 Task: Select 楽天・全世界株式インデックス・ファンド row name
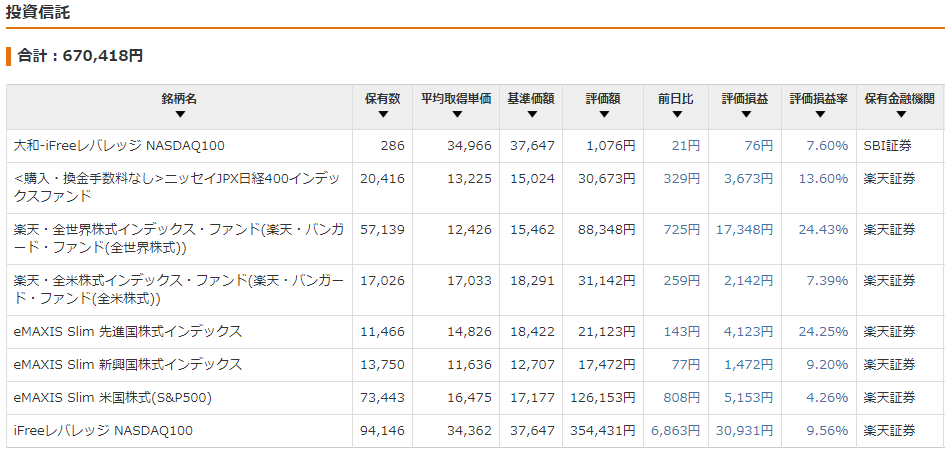pos(179,239)
